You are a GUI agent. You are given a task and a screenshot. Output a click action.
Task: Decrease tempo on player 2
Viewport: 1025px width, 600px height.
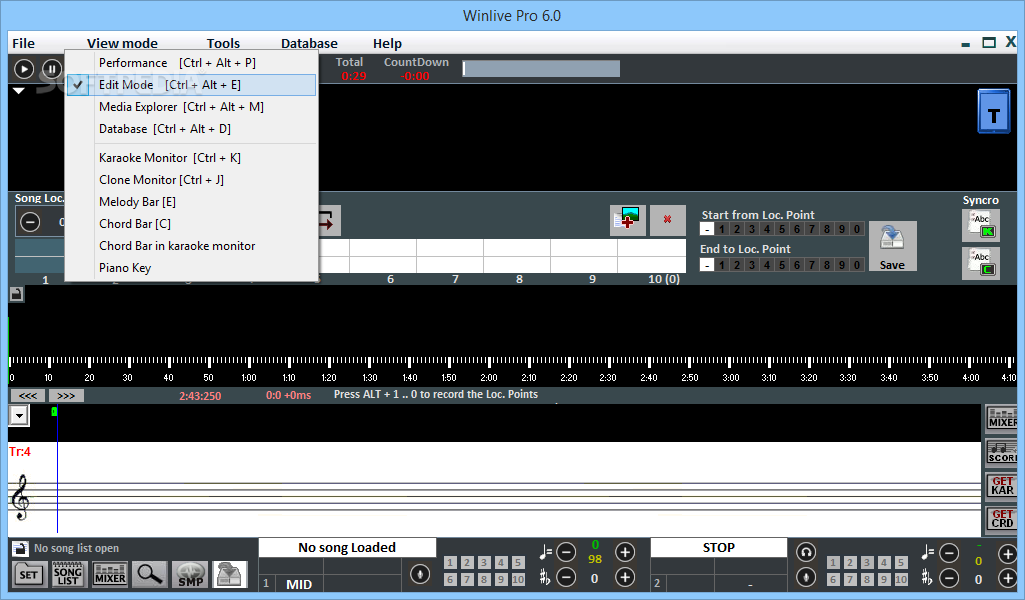[949, 554]
